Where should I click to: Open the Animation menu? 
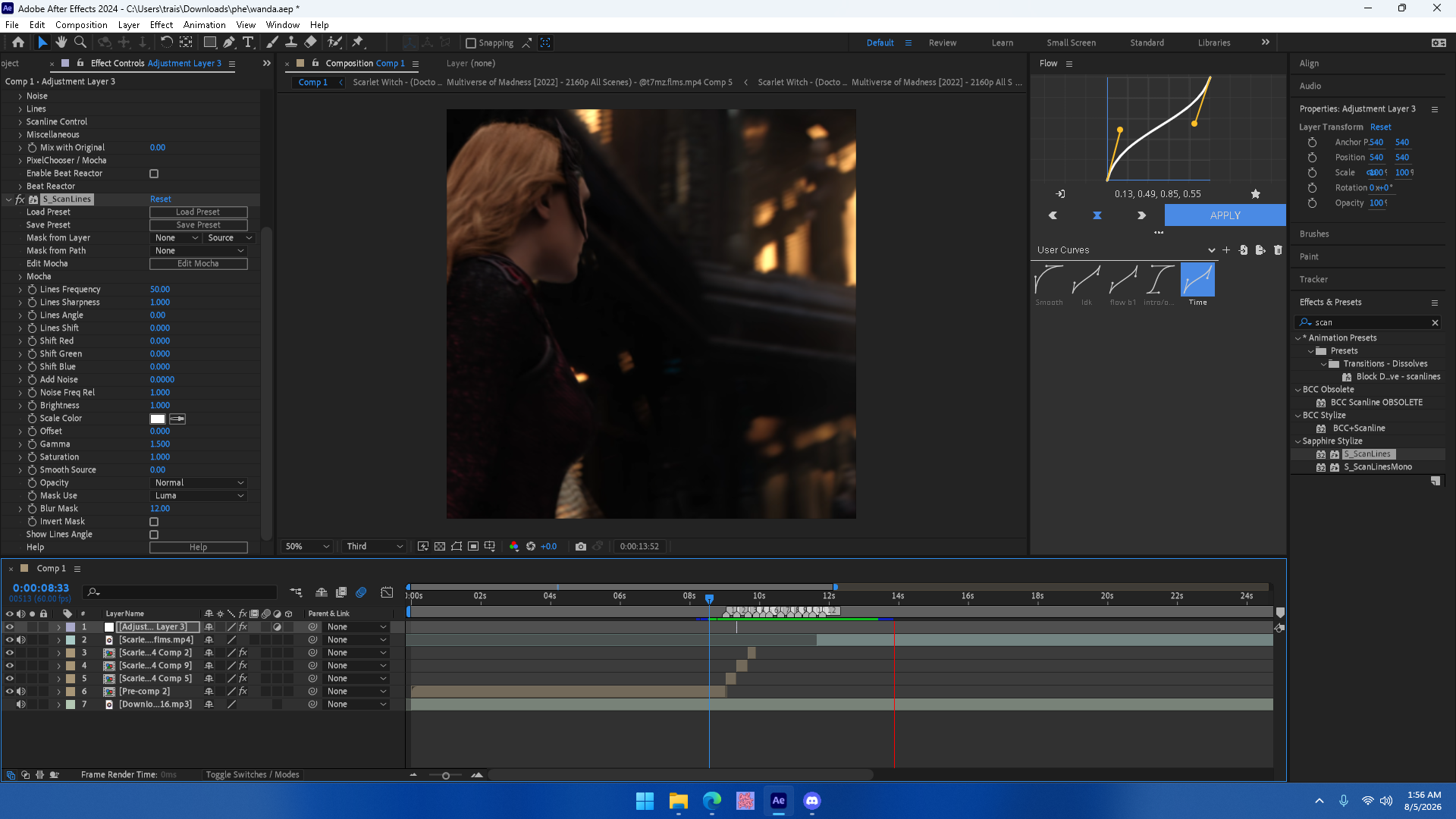point(204,25)
